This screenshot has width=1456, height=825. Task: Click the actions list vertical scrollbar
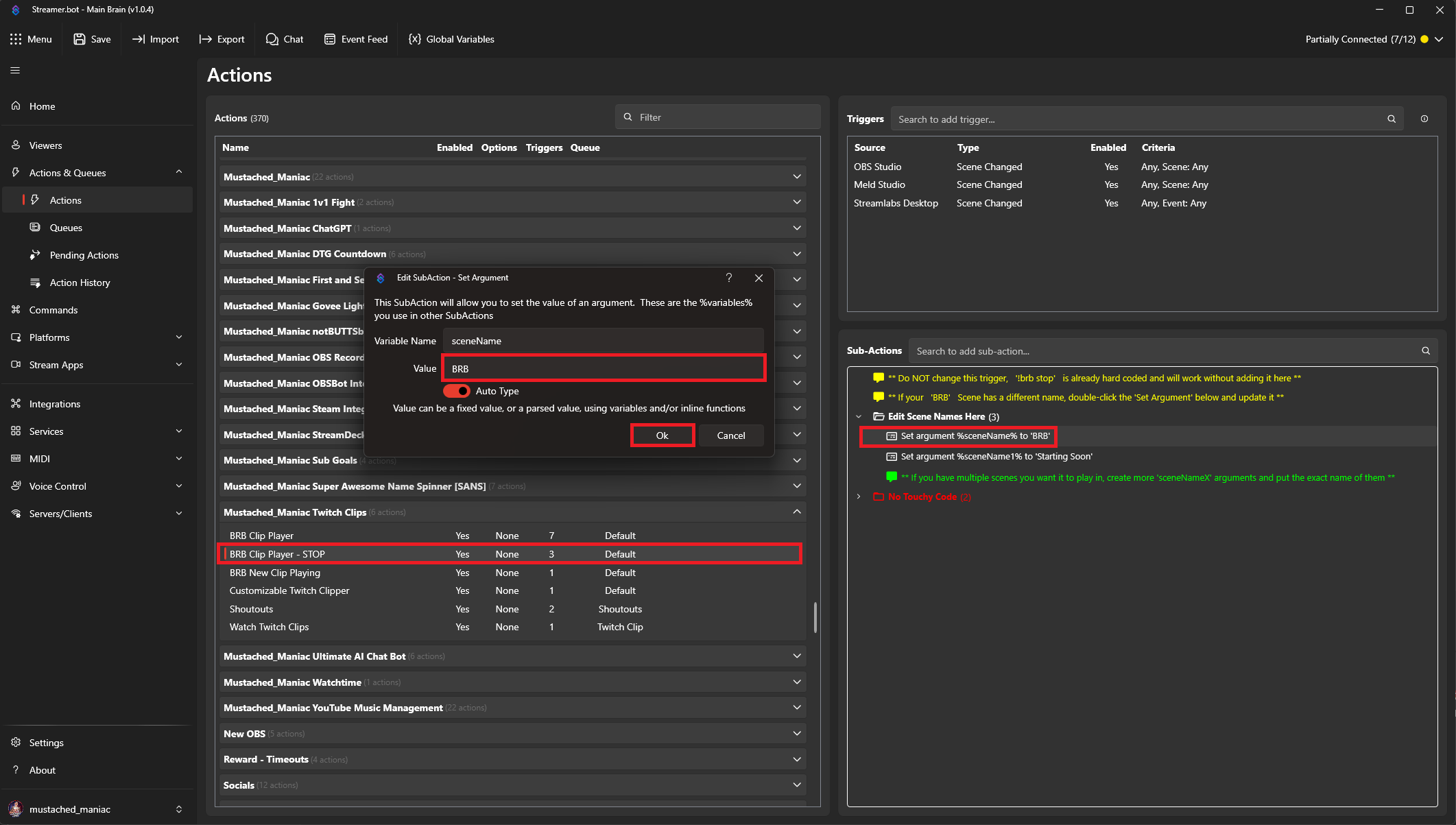click(x=815, y=617)
